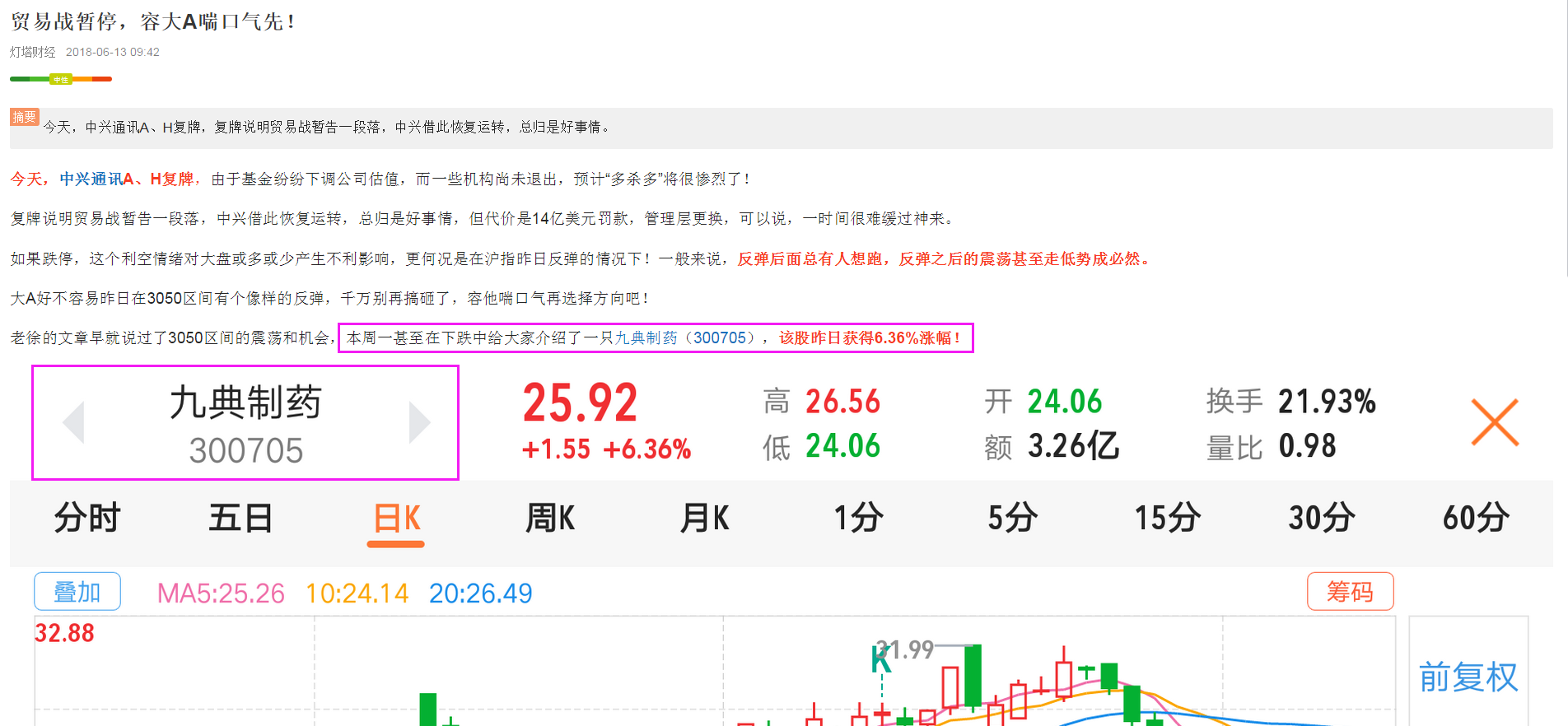Click the turnover rate 21.93%

point(1327,402)
